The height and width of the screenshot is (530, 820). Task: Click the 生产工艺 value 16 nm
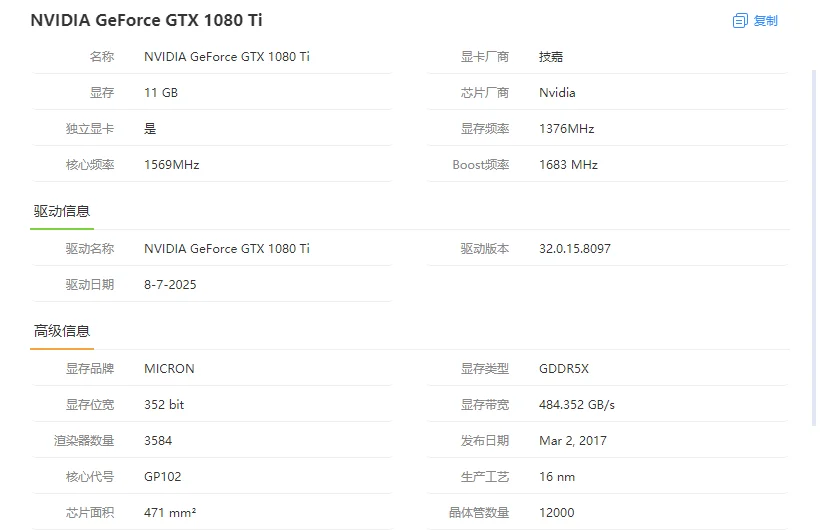pos(556,477)
